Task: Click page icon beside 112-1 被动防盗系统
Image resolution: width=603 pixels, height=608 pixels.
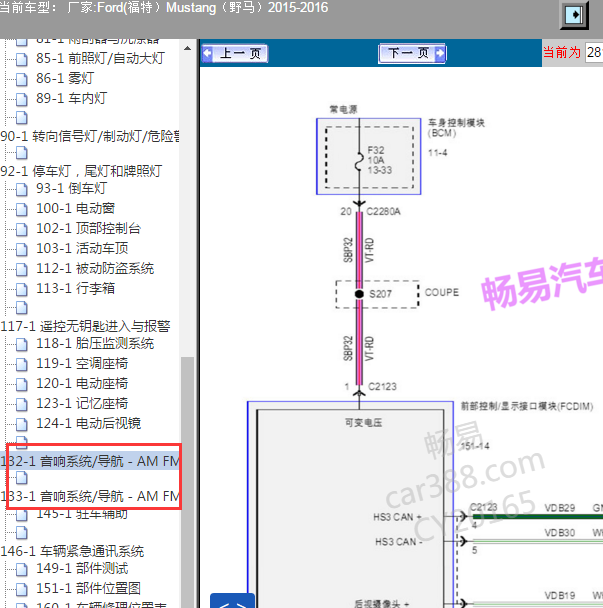Action: point(22,269)
